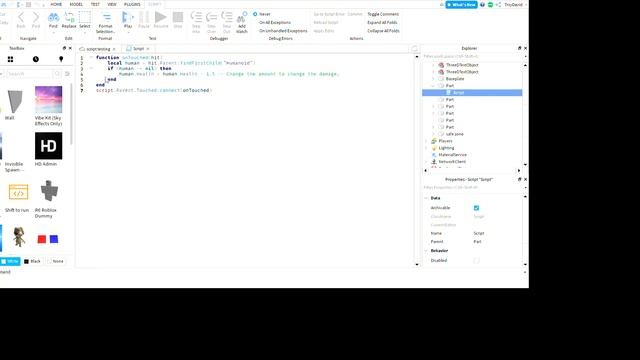The height and width of the screenshot is (360, 640).
Task: Expand the Lighting service in Explorer
Action: pyautogui.click(x=426, y=148)
